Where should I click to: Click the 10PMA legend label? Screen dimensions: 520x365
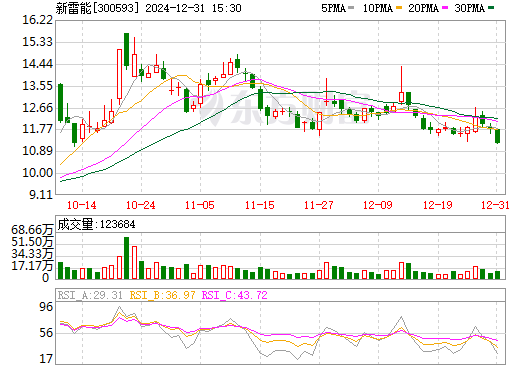[x=377, y=8]
